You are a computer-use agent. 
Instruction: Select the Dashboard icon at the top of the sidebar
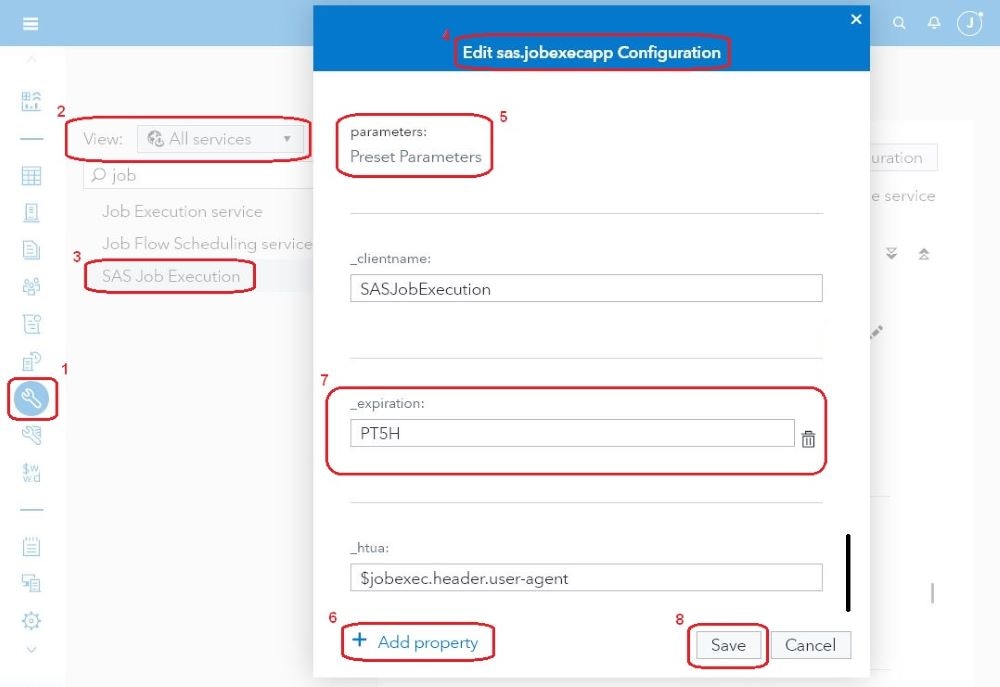coord(31,100)
